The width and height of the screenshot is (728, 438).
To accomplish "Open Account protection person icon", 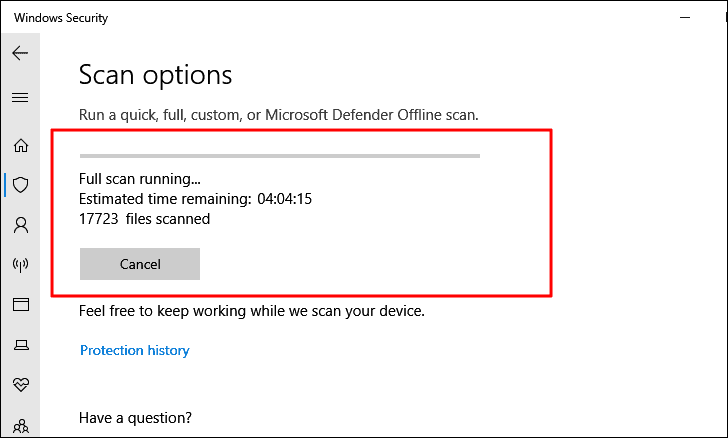I will (x=20, y=225).
